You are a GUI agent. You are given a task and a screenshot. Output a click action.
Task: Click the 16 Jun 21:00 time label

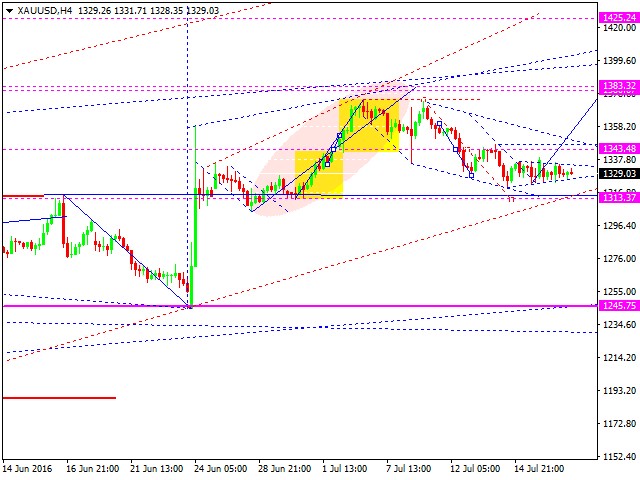click(92, 469)
